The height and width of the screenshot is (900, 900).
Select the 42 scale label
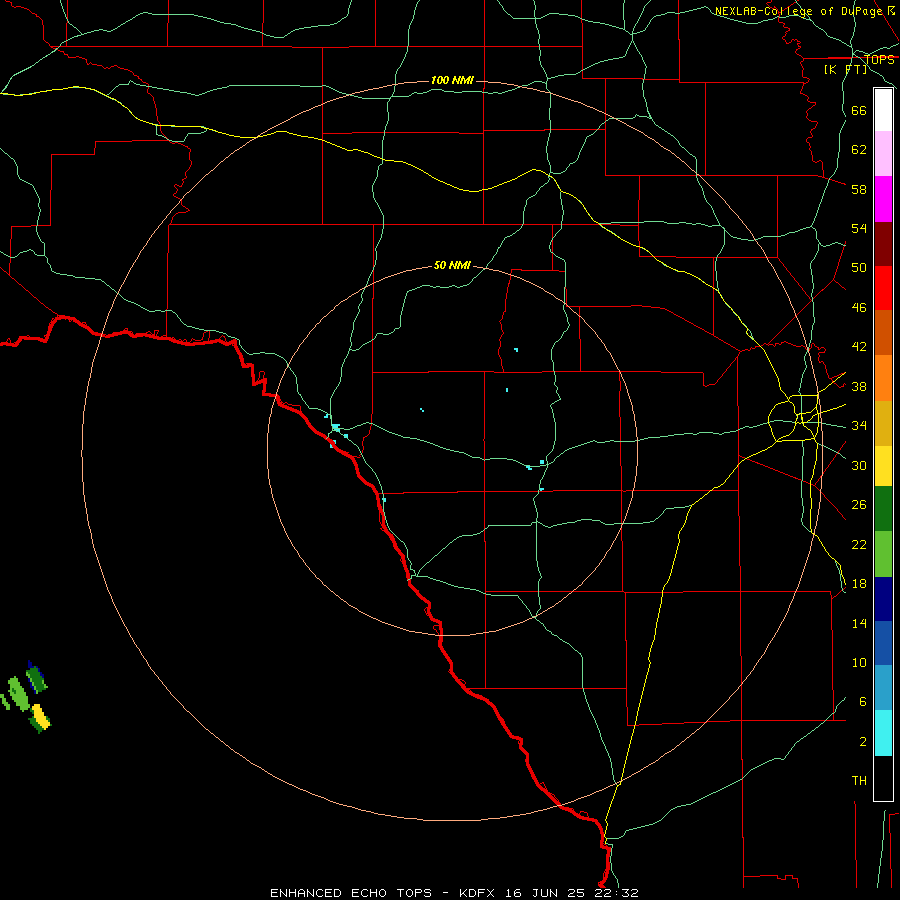click(x=859, y=346)
